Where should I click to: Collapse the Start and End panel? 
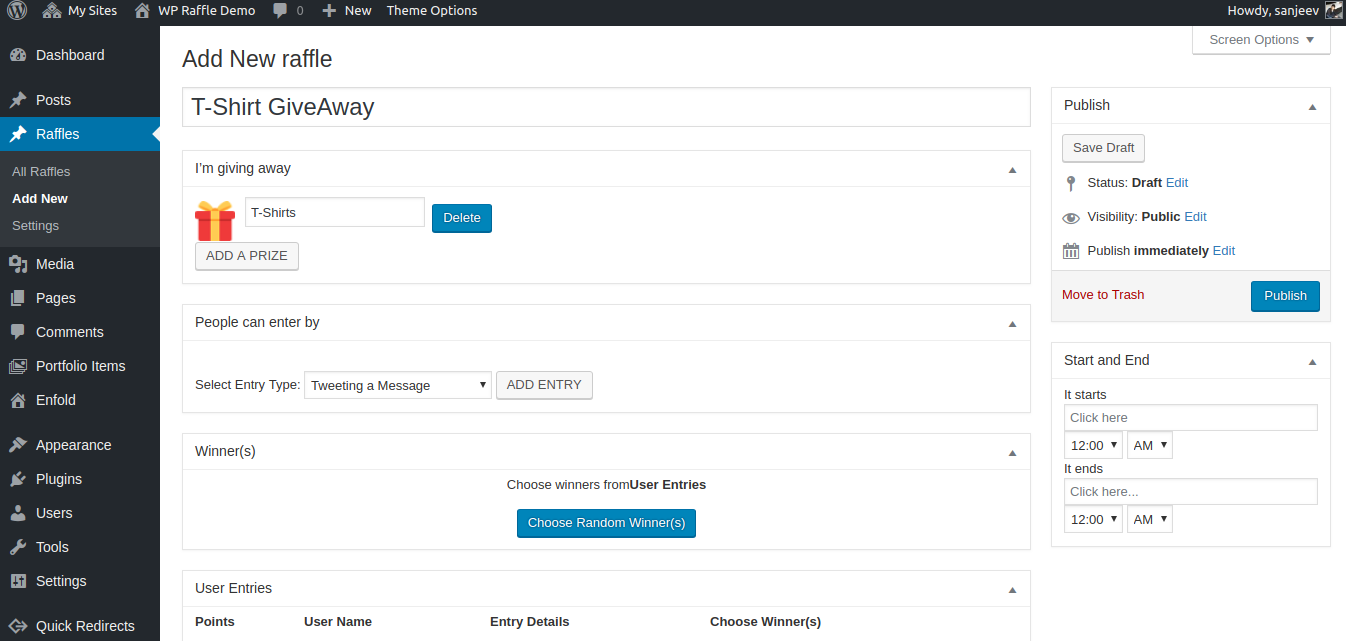[1312, 361]
